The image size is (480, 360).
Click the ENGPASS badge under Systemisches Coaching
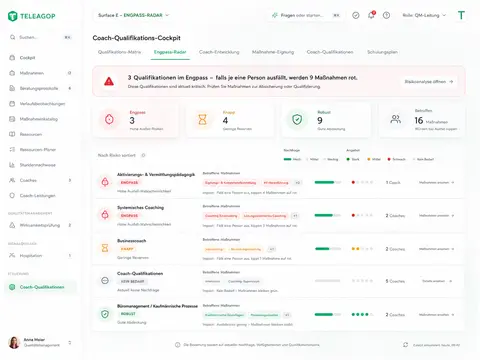point(129,216)
